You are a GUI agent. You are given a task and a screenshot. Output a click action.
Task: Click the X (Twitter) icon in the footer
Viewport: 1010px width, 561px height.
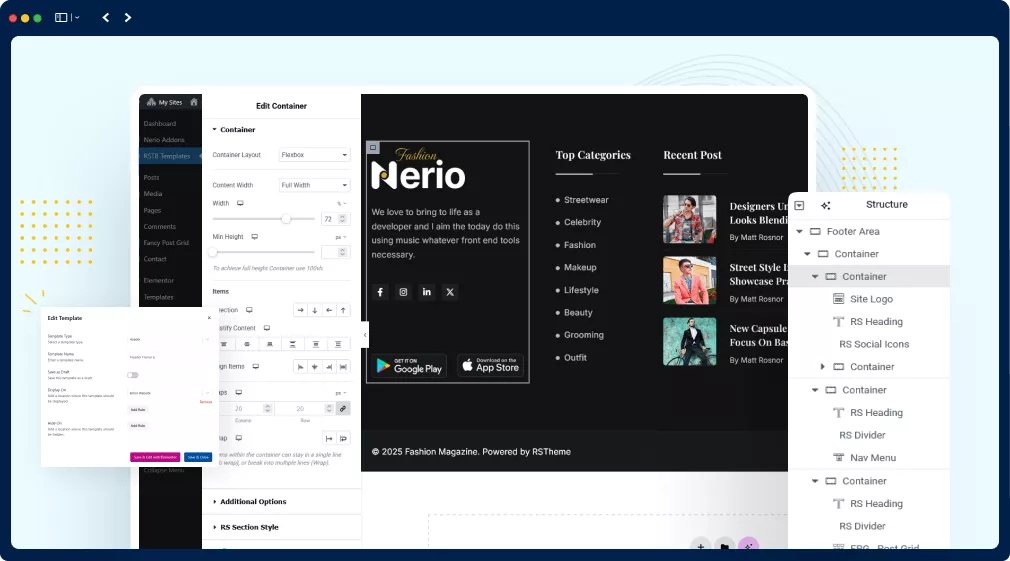coord(450,292)
